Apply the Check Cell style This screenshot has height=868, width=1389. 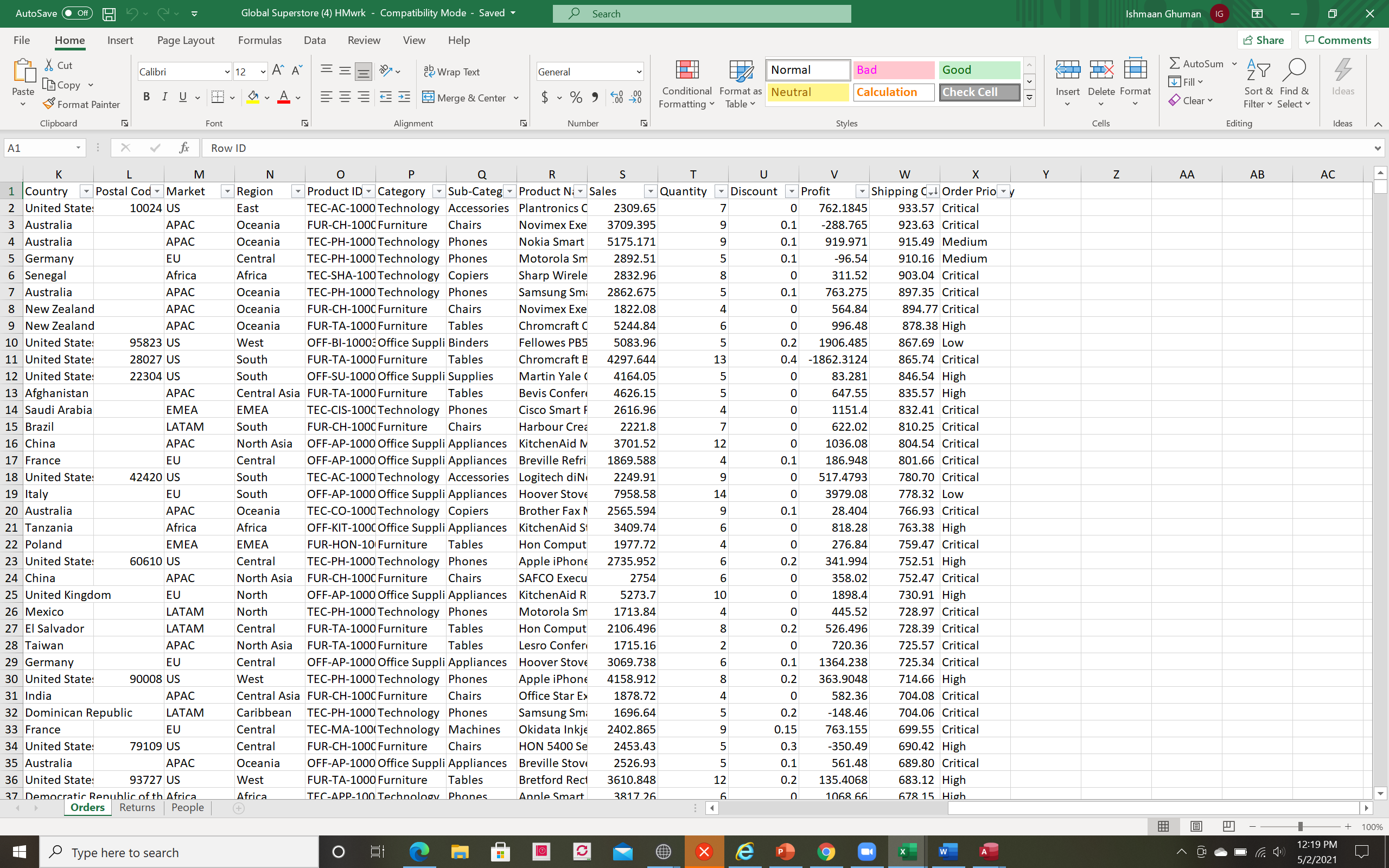coord(979,92)
